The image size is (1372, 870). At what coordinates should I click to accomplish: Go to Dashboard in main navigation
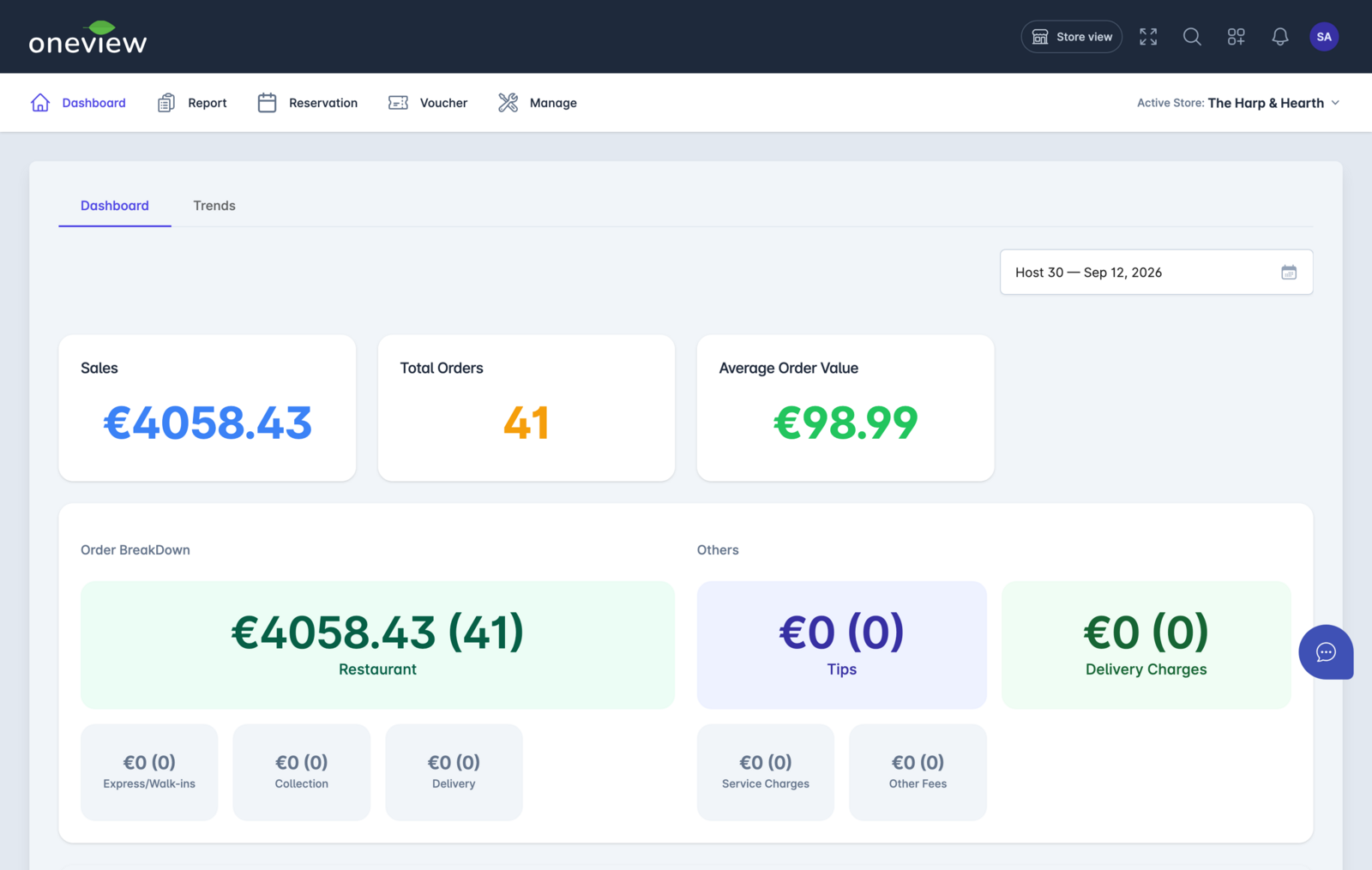tap(93, 103)
